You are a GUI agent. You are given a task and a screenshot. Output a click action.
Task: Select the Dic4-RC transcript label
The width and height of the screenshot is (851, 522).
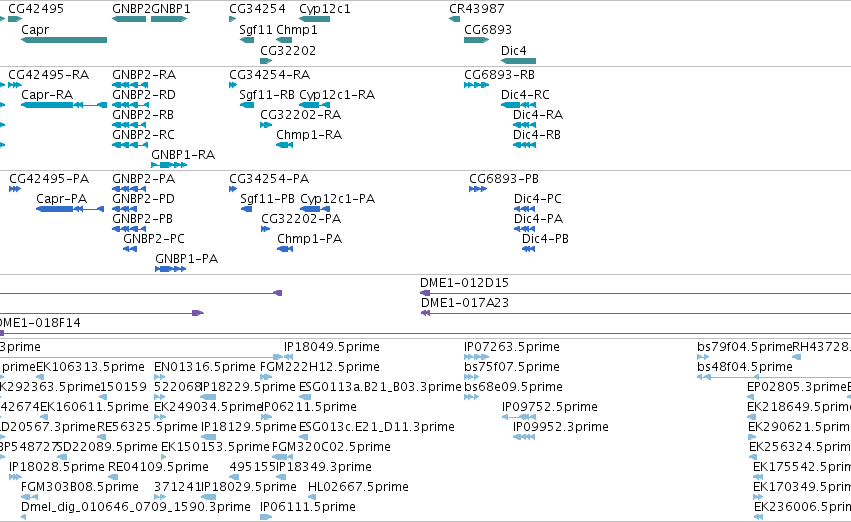[x=525, y=95]
